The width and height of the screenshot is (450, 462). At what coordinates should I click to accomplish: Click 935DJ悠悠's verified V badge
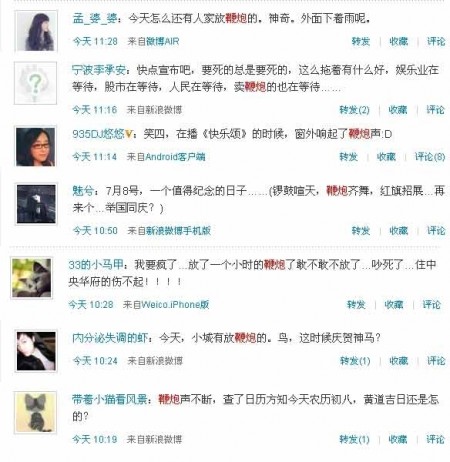pyautogui.click(x=129, y=134)
